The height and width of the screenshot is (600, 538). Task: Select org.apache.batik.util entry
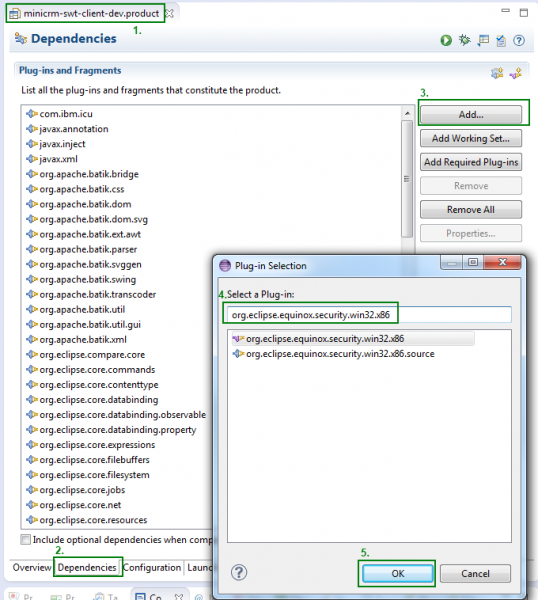pyautogui.click(x=75, y=309)
